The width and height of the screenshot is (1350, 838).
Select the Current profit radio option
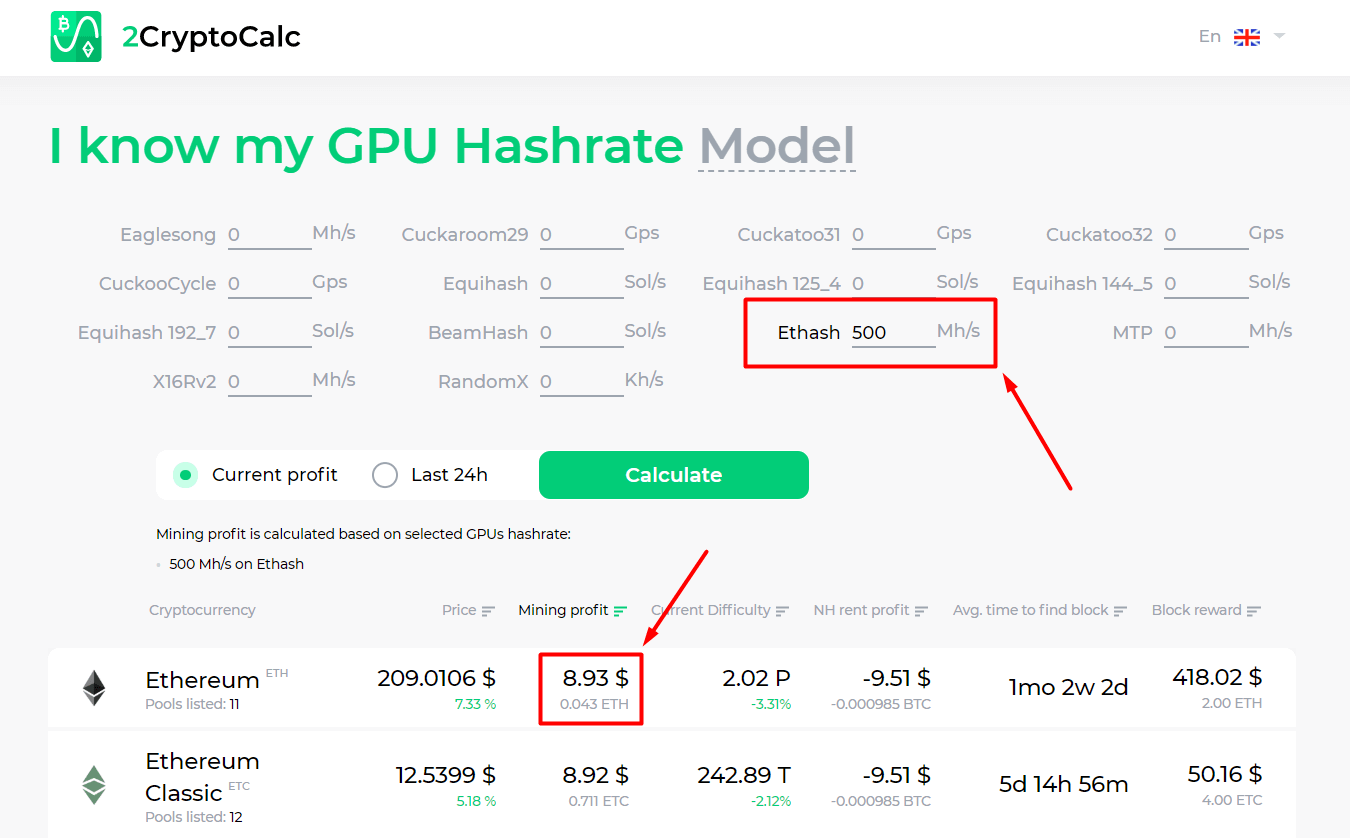(185, 475)
